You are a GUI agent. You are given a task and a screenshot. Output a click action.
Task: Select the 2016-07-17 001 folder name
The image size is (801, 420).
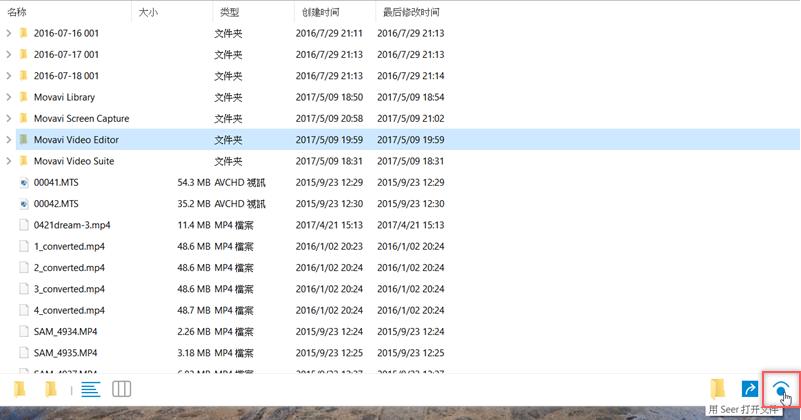point(66,54)
